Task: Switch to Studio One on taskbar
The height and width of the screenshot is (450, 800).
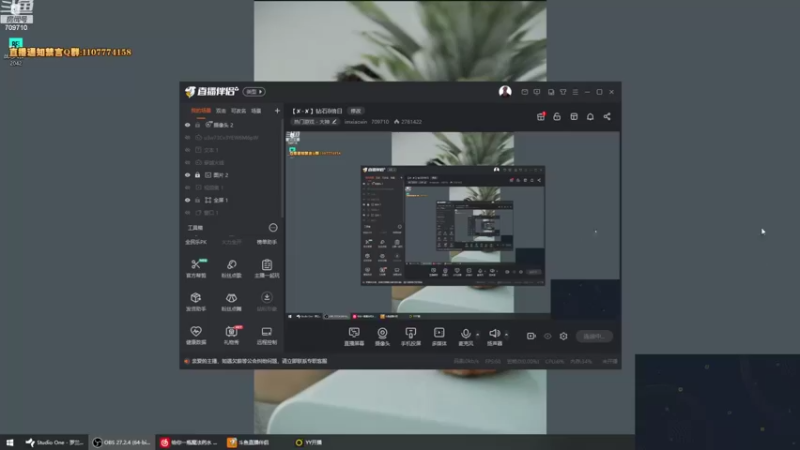Action: point(55,442)
